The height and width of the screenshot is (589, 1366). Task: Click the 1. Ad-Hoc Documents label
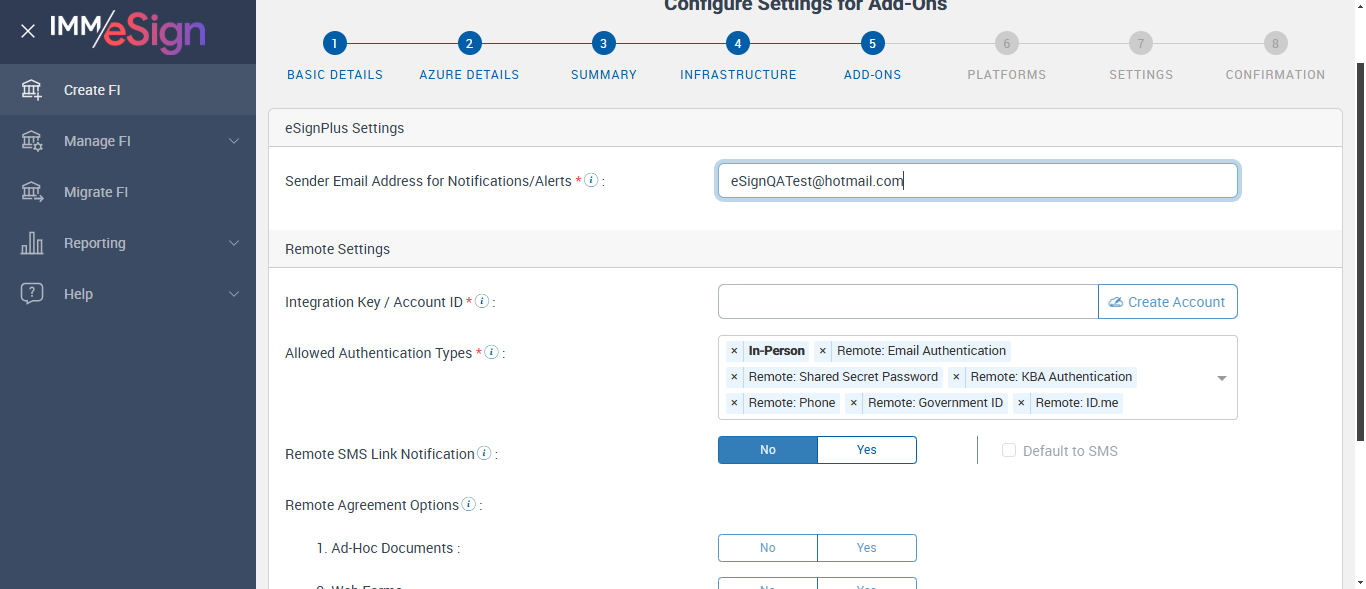388,548
